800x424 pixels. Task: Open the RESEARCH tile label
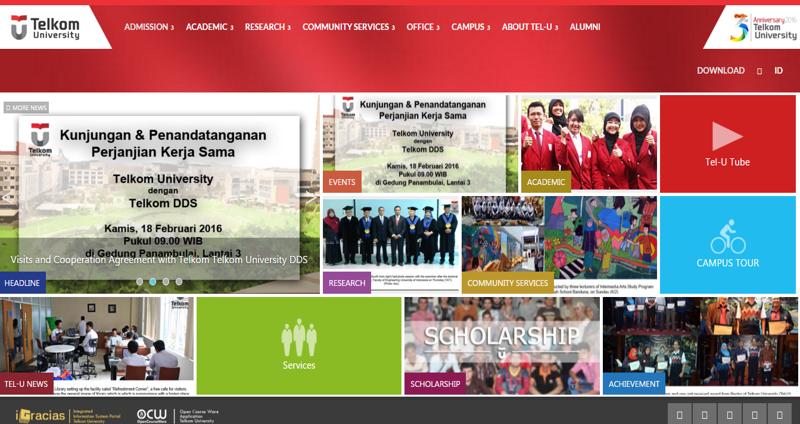click(x=347, y=283)
